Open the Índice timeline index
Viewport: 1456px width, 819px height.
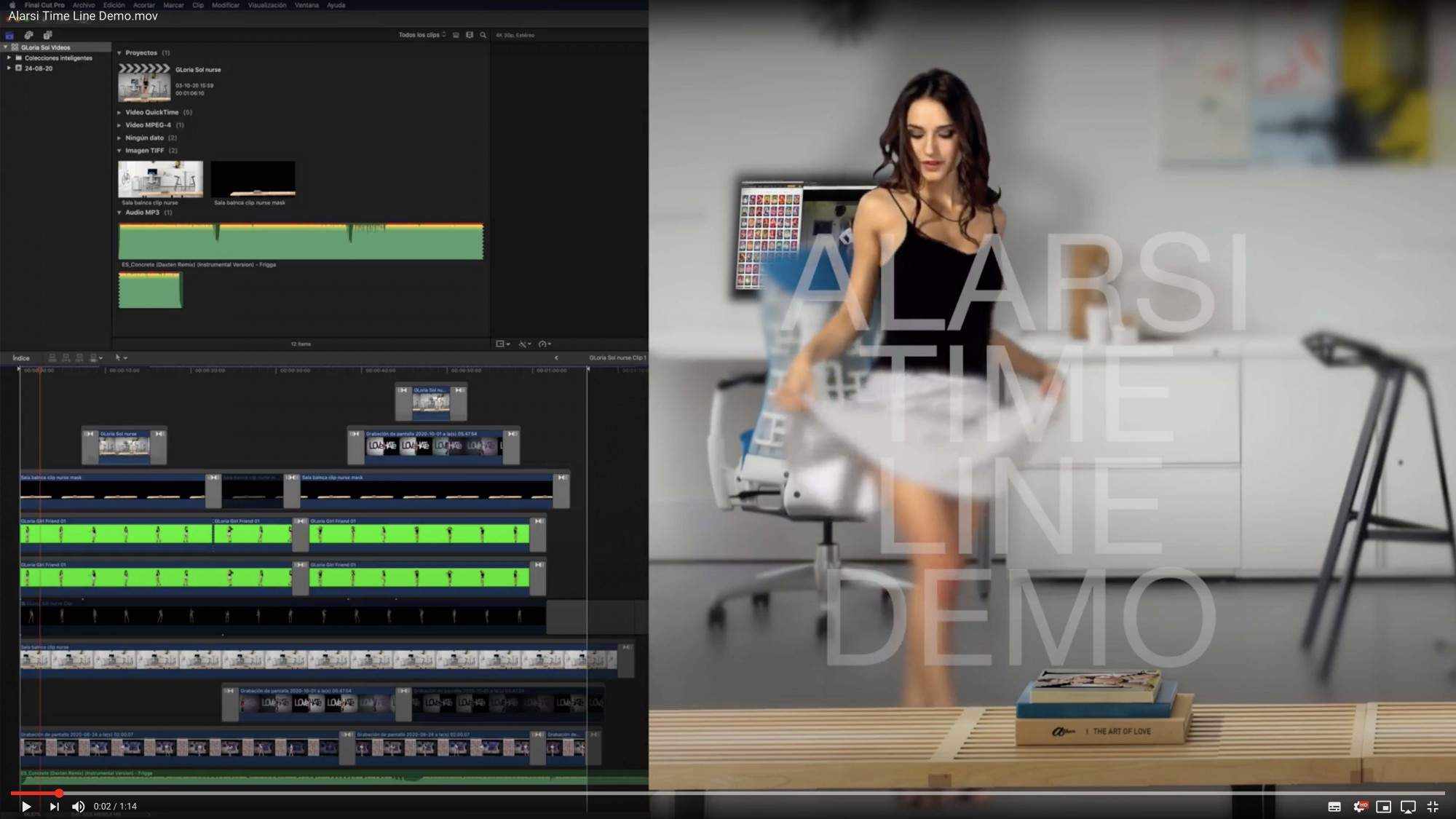(21, 358)
